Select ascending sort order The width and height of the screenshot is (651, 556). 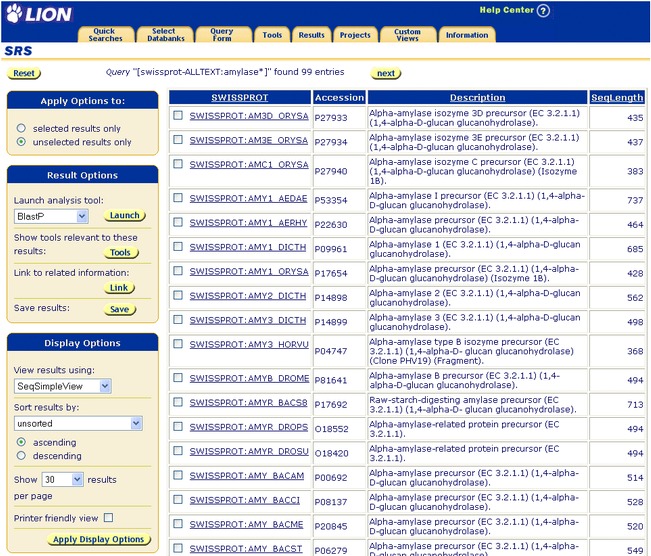(x=21, y=442)
